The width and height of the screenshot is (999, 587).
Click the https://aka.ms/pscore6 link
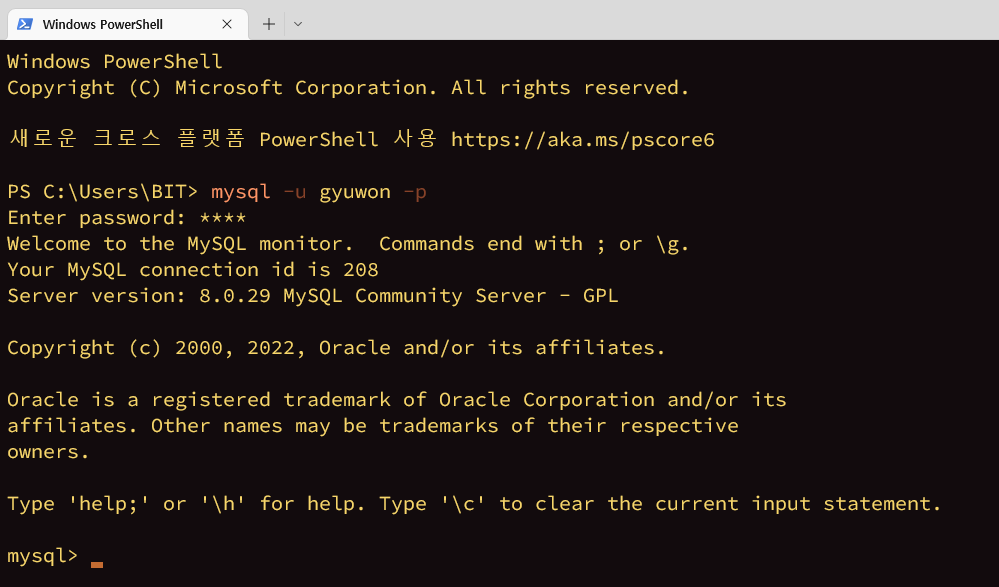tap(582, 139)
